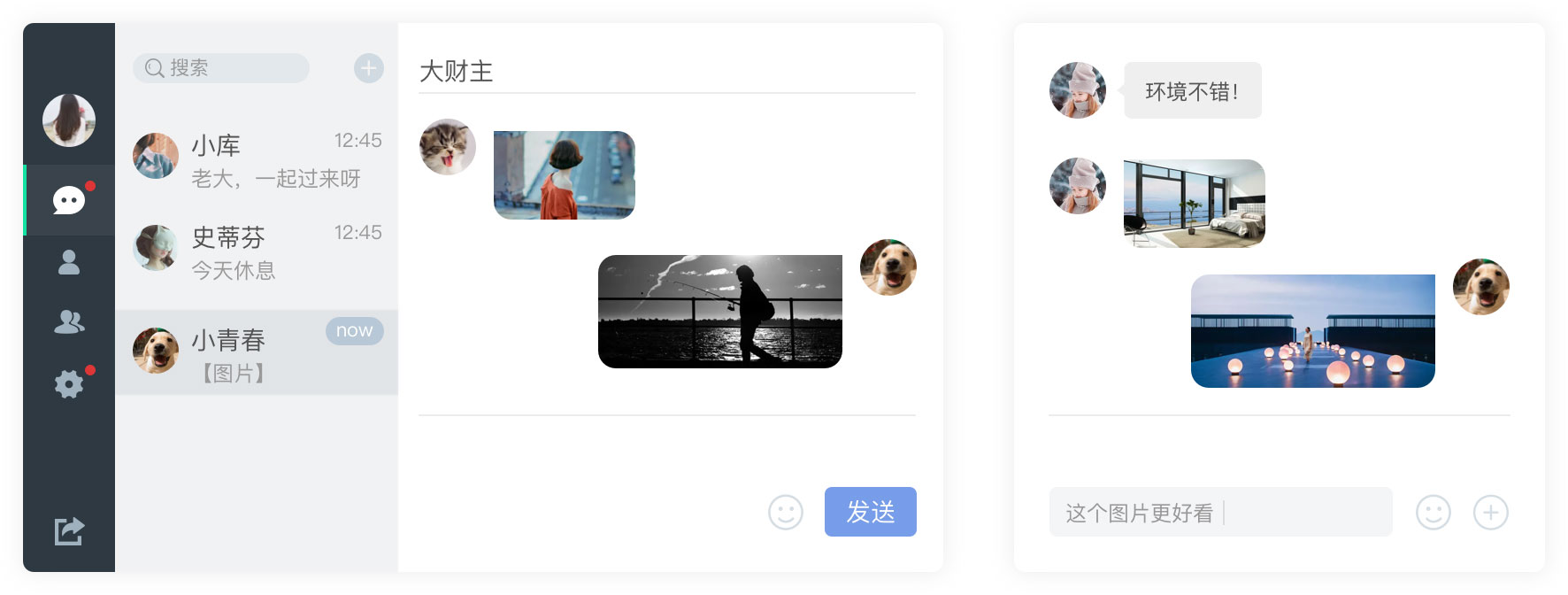Viewport: 1568px width, 595px height.
Task: Open the girl in red photo message
Action: (565, 175)
